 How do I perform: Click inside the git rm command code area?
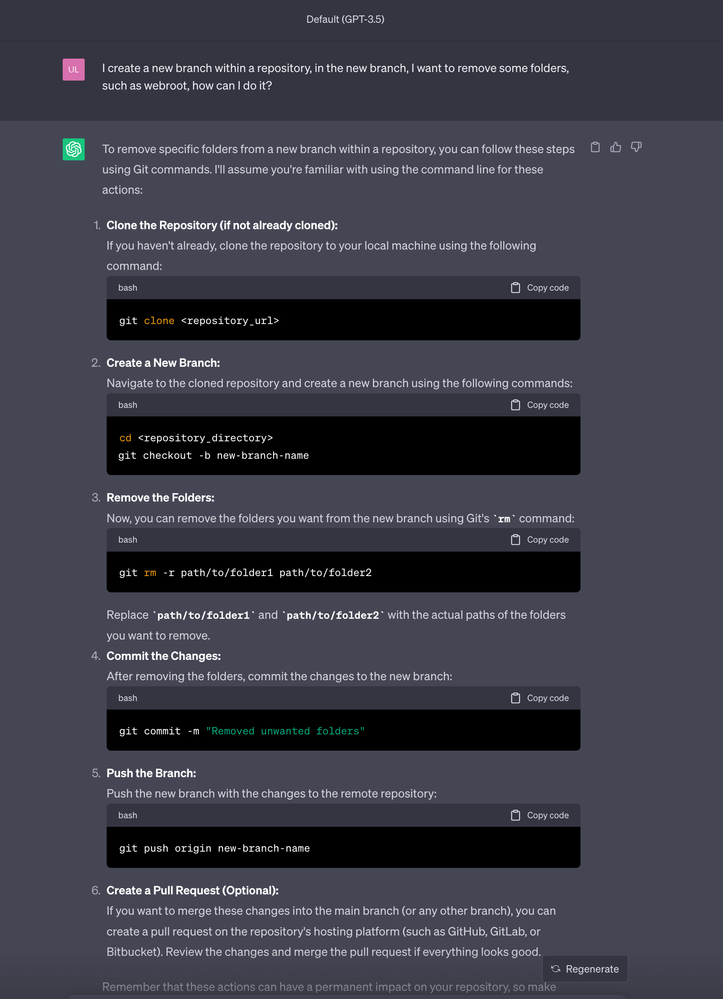pos(250,572)
